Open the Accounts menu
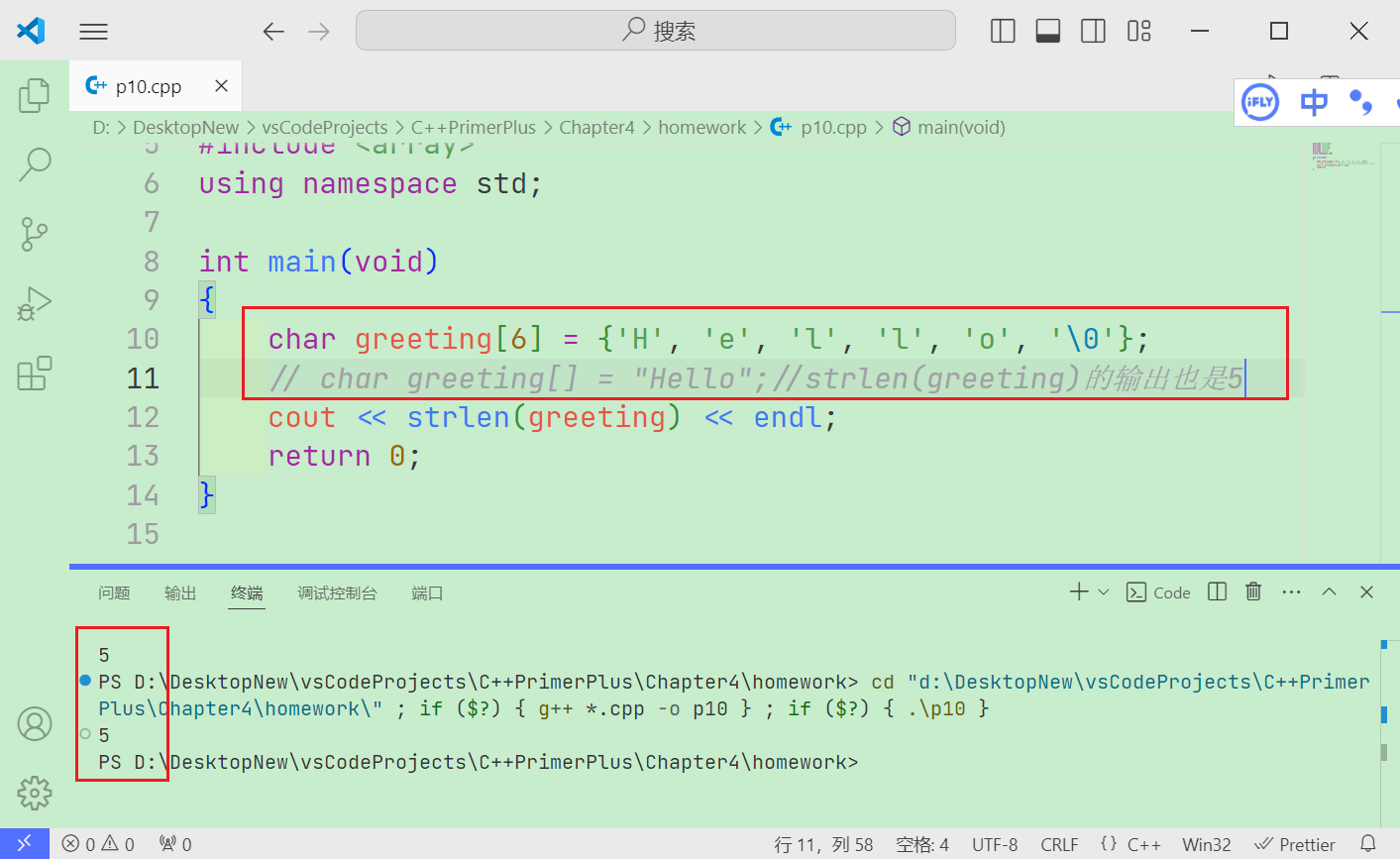Screen dimensions: 1400x859 click(35, 724)
